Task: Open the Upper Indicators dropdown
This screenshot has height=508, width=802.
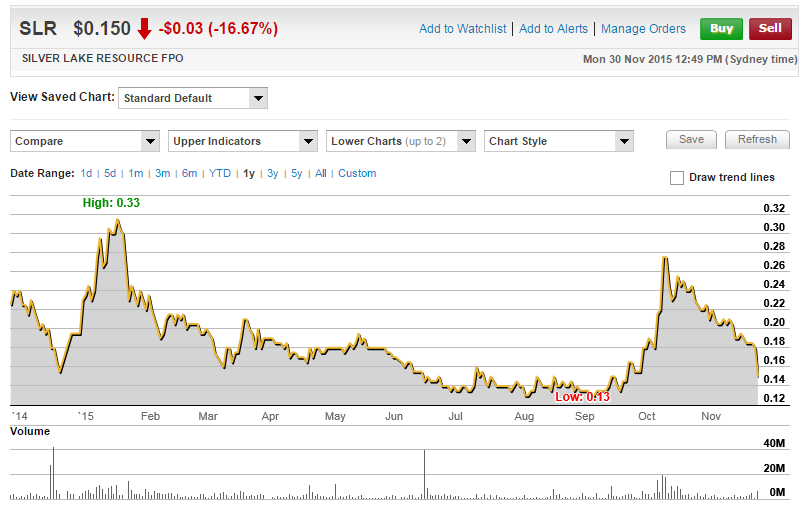Action: (x=243, y=141)
